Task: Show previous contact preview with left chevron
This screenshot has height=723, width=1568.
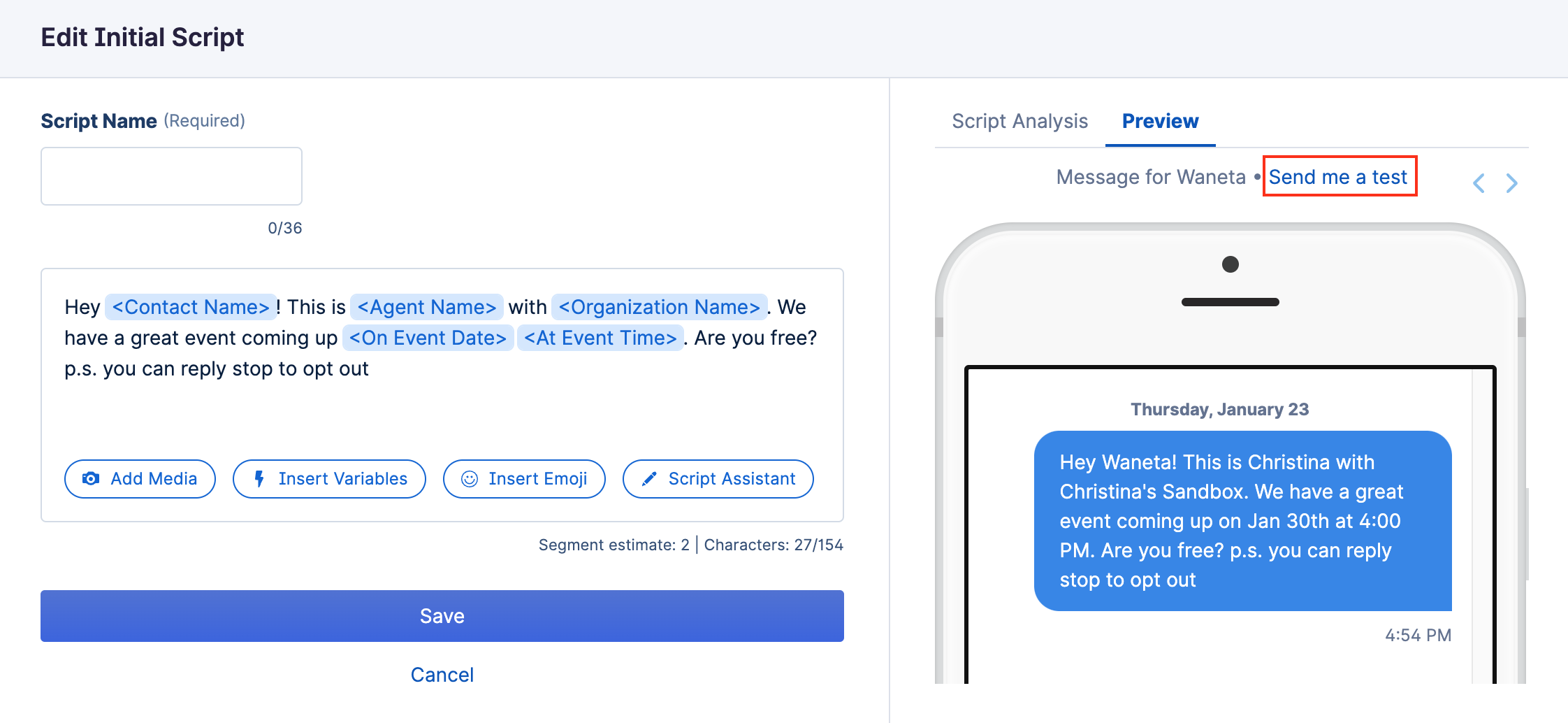Action: pos(1479,183)
